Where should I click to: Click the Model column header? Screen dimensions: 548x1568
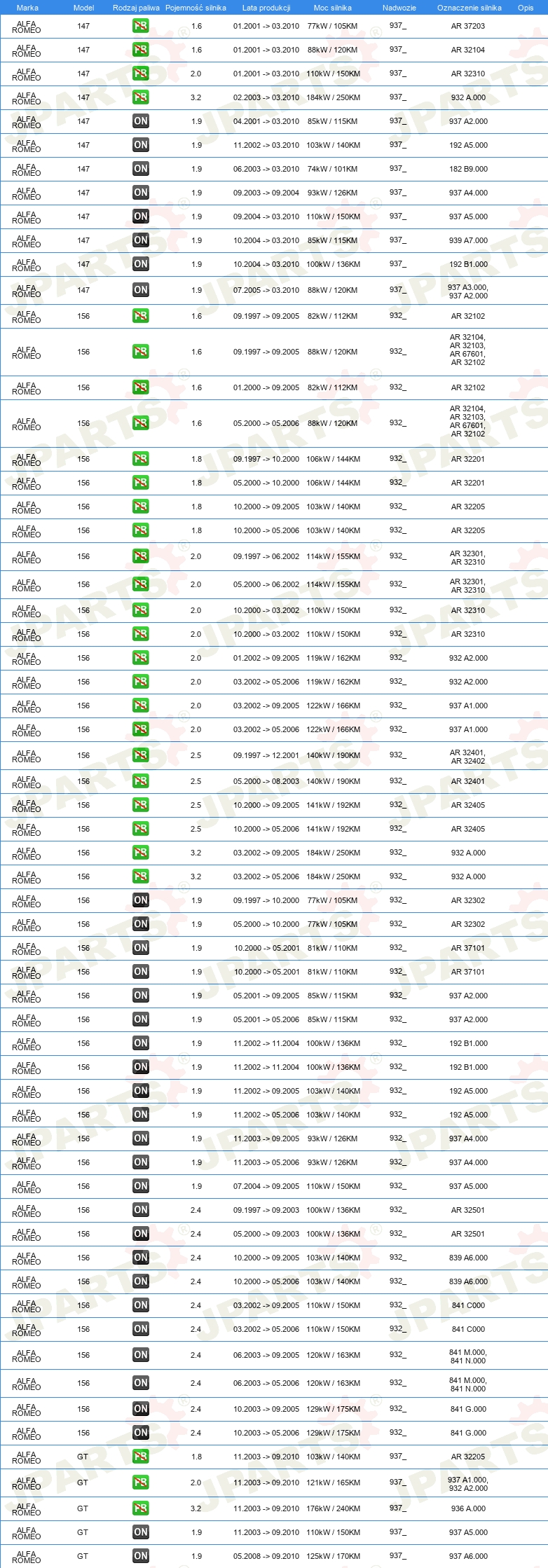(x=83, y=8)
